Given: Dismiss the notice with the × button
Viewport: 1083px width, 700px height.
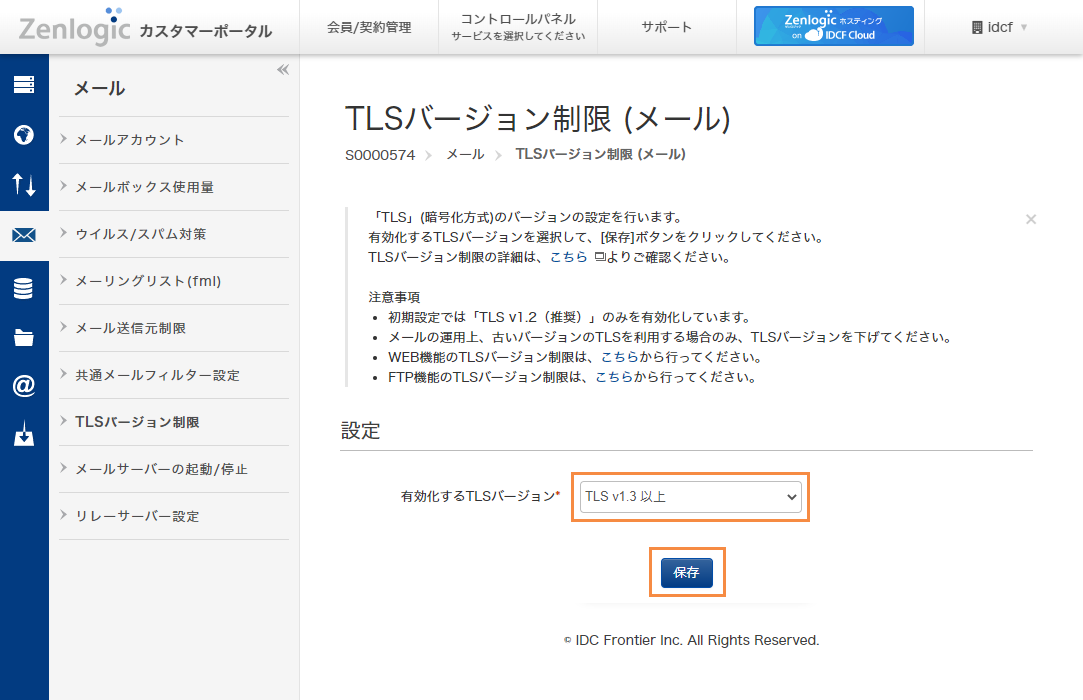Looking at the screenshot, I should point(1030,219).
